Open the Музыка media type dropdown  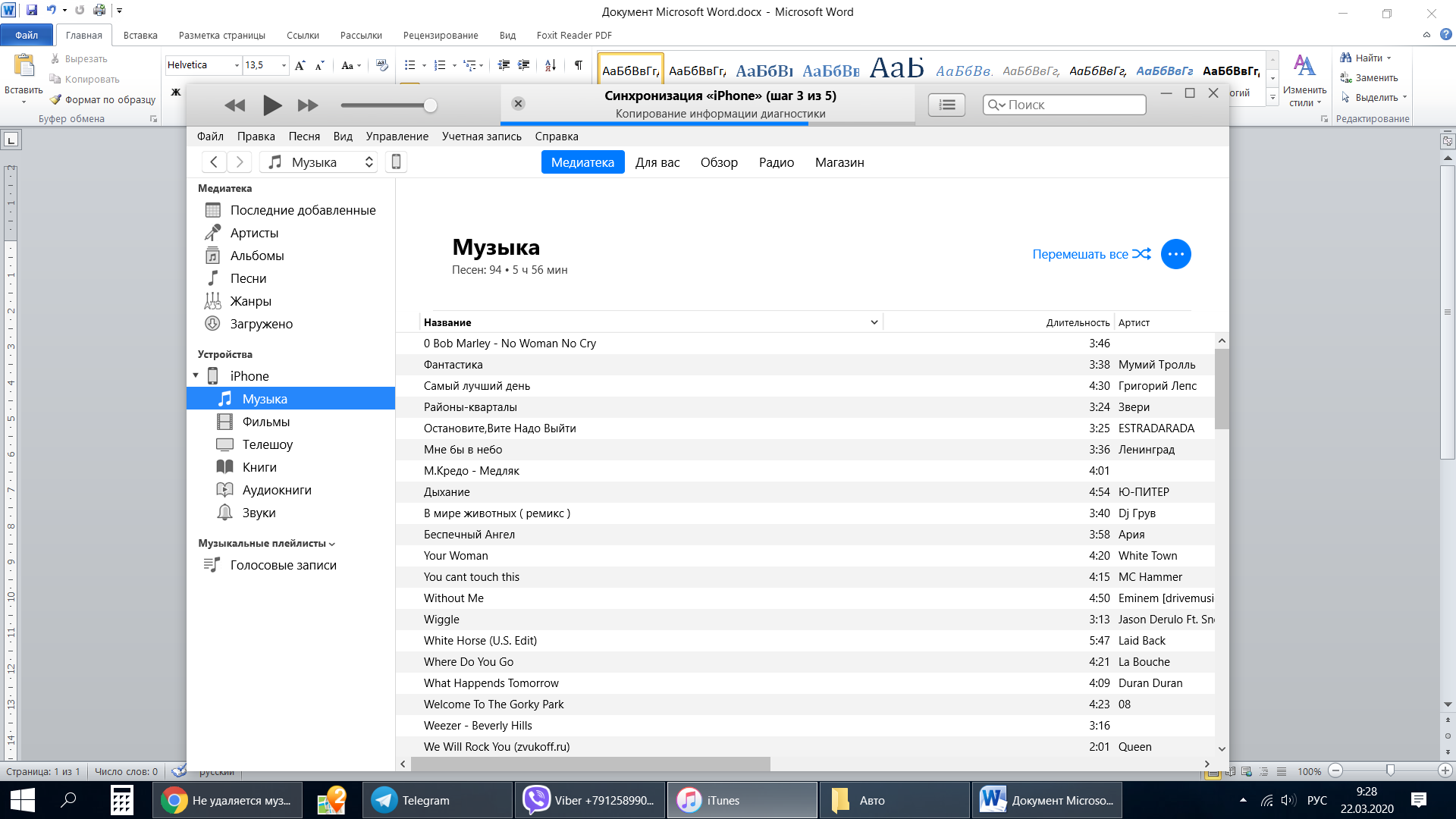[319, 162]
